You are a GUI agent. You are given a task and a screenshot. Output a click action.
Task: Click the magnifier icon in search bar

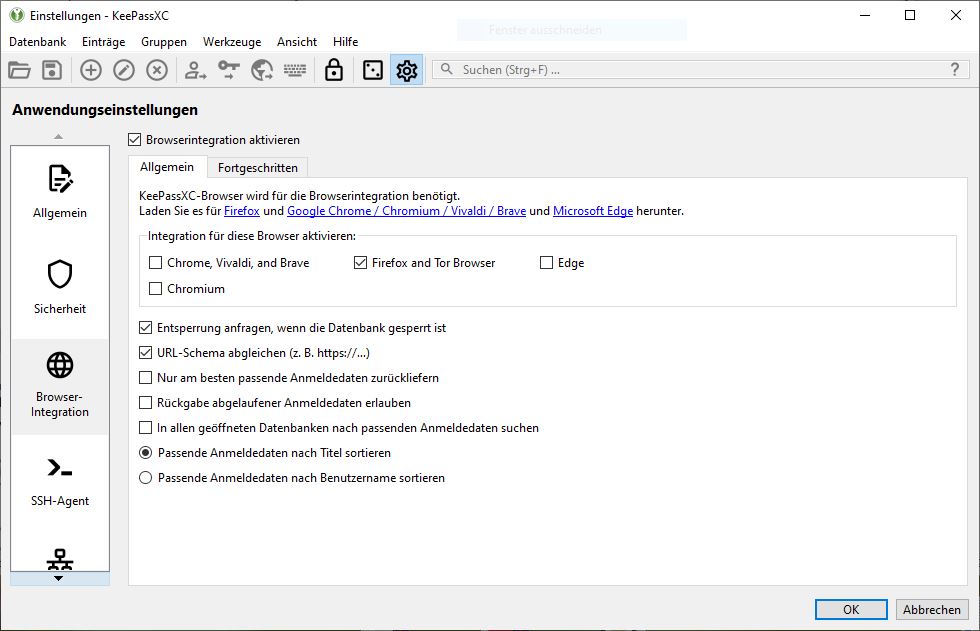446,69
